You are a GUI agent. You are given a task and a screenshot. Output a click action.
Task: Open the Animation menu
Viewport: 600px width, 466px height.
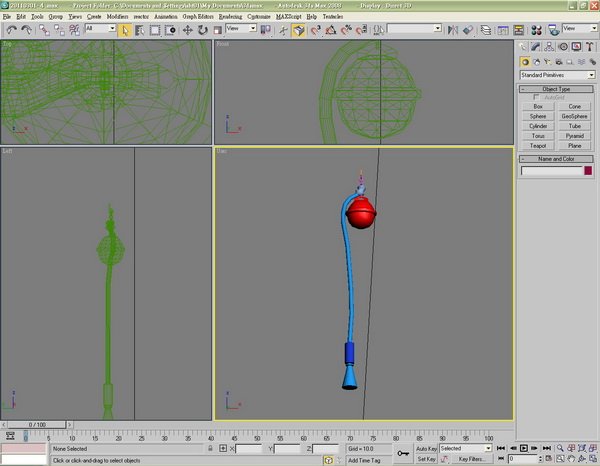[x=166, y=16]
